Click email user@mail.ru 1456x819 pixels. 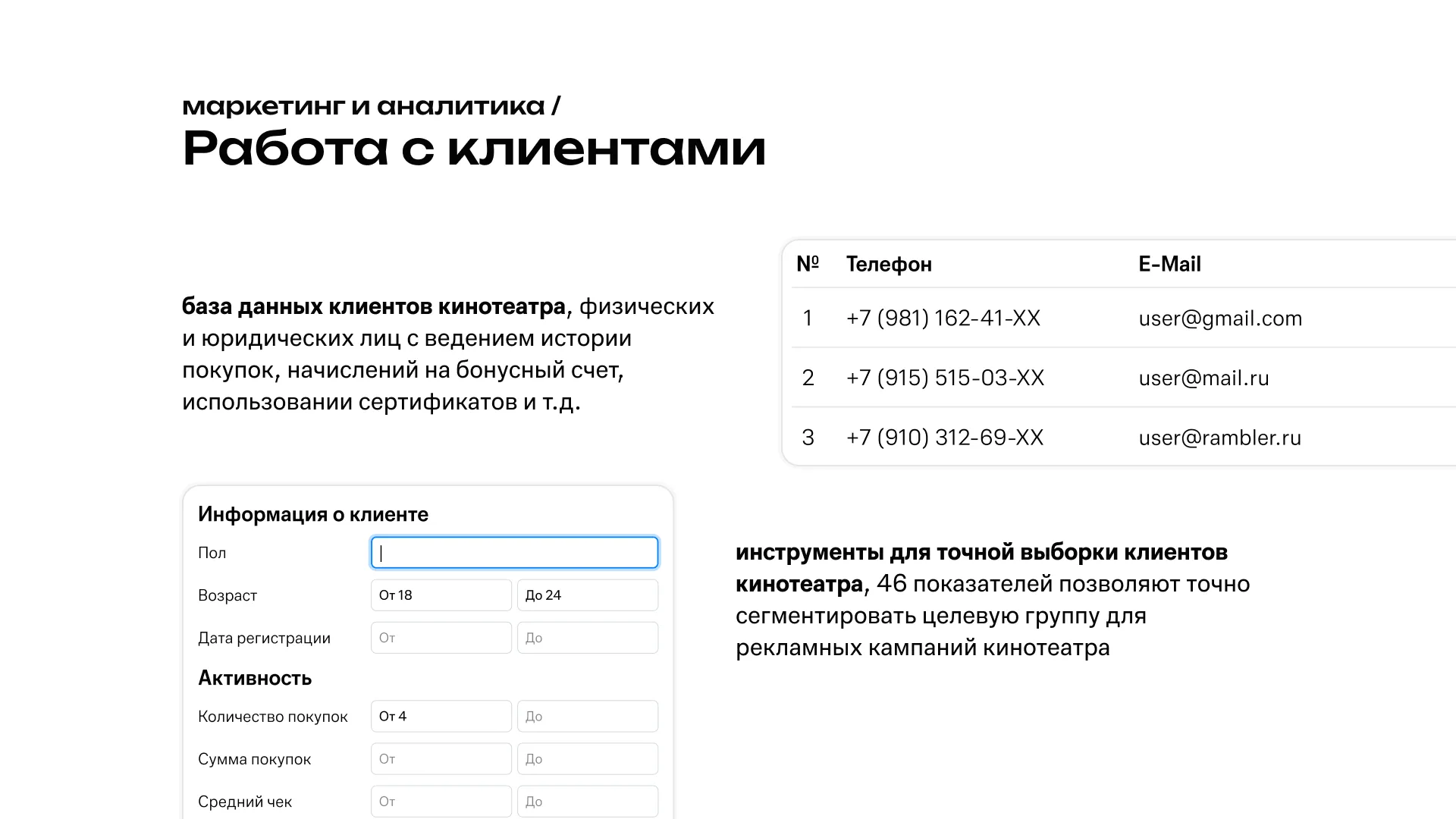point(1203,378)
